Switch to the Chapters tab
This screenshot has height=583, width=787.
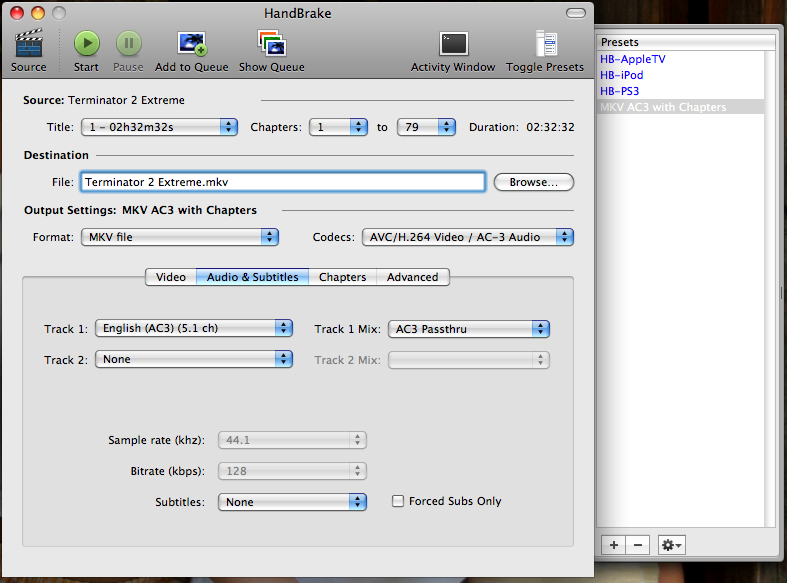[x=342, y=277]
